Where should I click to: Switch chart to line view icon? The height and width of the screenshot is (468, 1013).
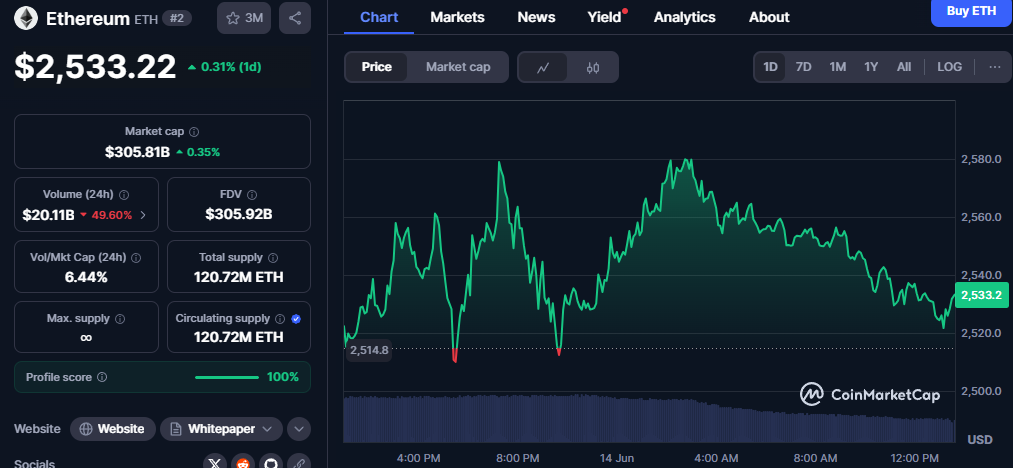543,67
